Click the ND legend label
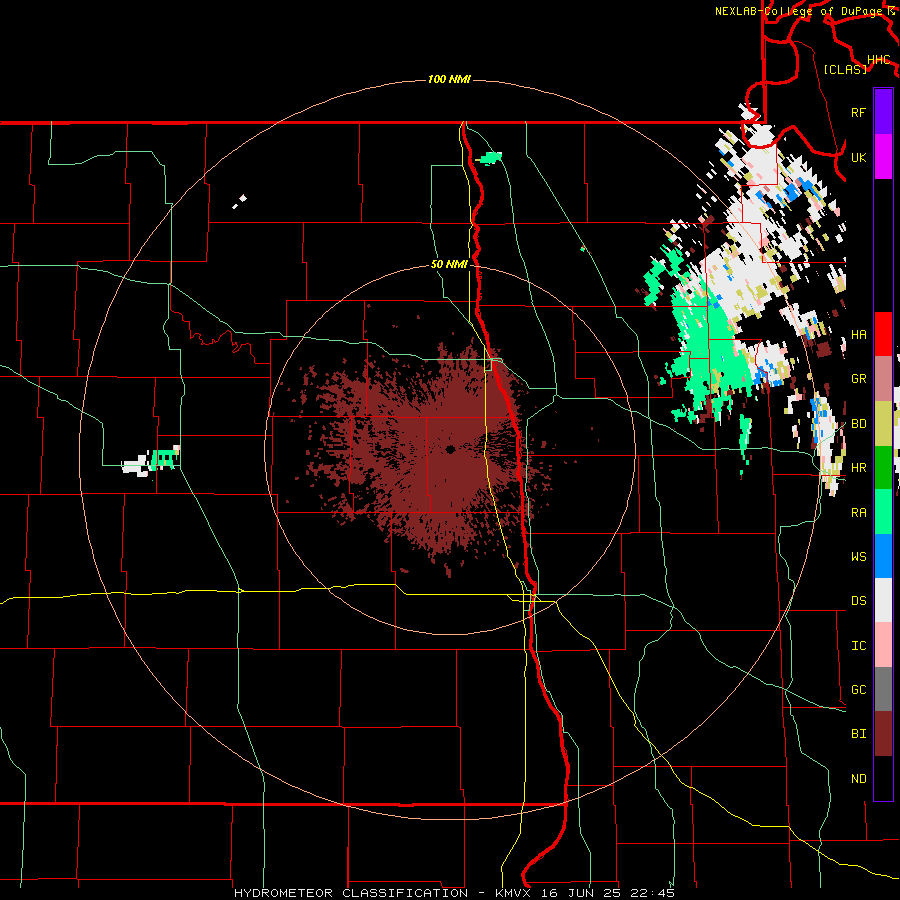Image resolution: width=900 pixels, height=900 pixels. 858,779
